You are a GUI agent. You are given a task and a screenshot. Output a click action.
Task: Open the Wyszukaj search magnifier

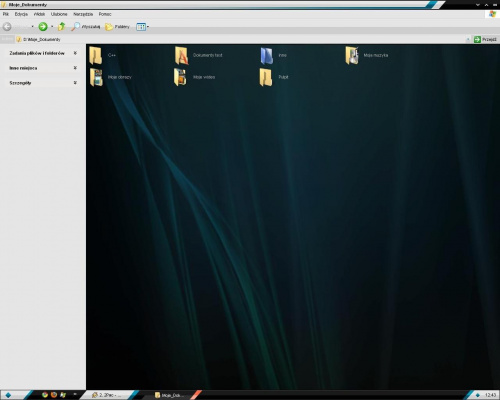click(76, 27)
